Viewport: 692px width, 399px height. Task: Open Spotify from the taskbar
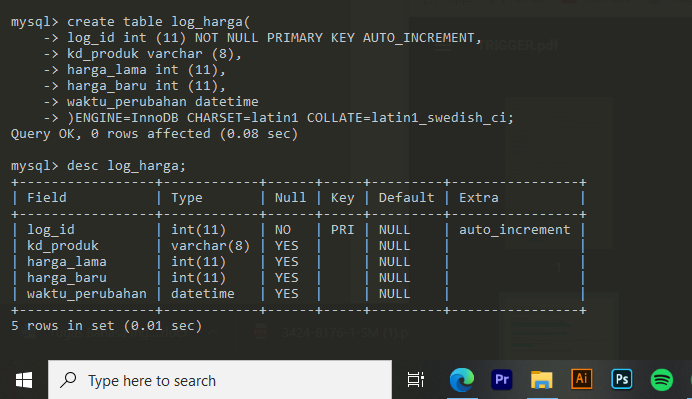coord(662,380)
